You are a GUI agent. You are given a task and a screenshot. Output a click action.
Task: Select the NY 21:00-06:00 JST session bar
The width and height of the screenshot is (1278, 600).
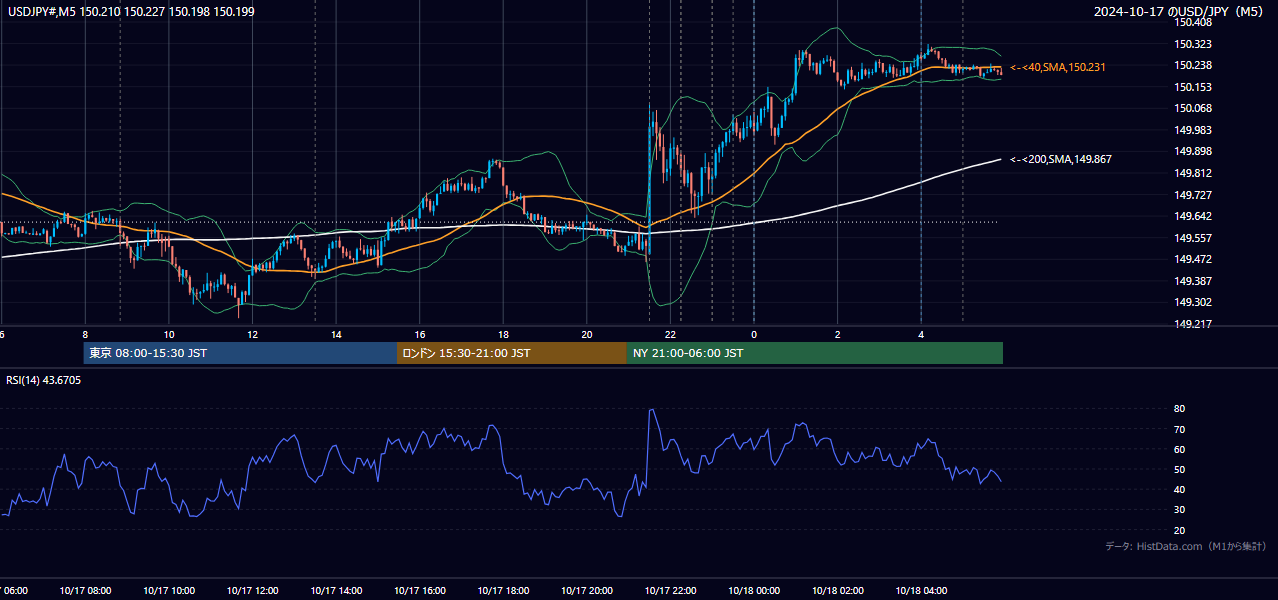(815, 353)
